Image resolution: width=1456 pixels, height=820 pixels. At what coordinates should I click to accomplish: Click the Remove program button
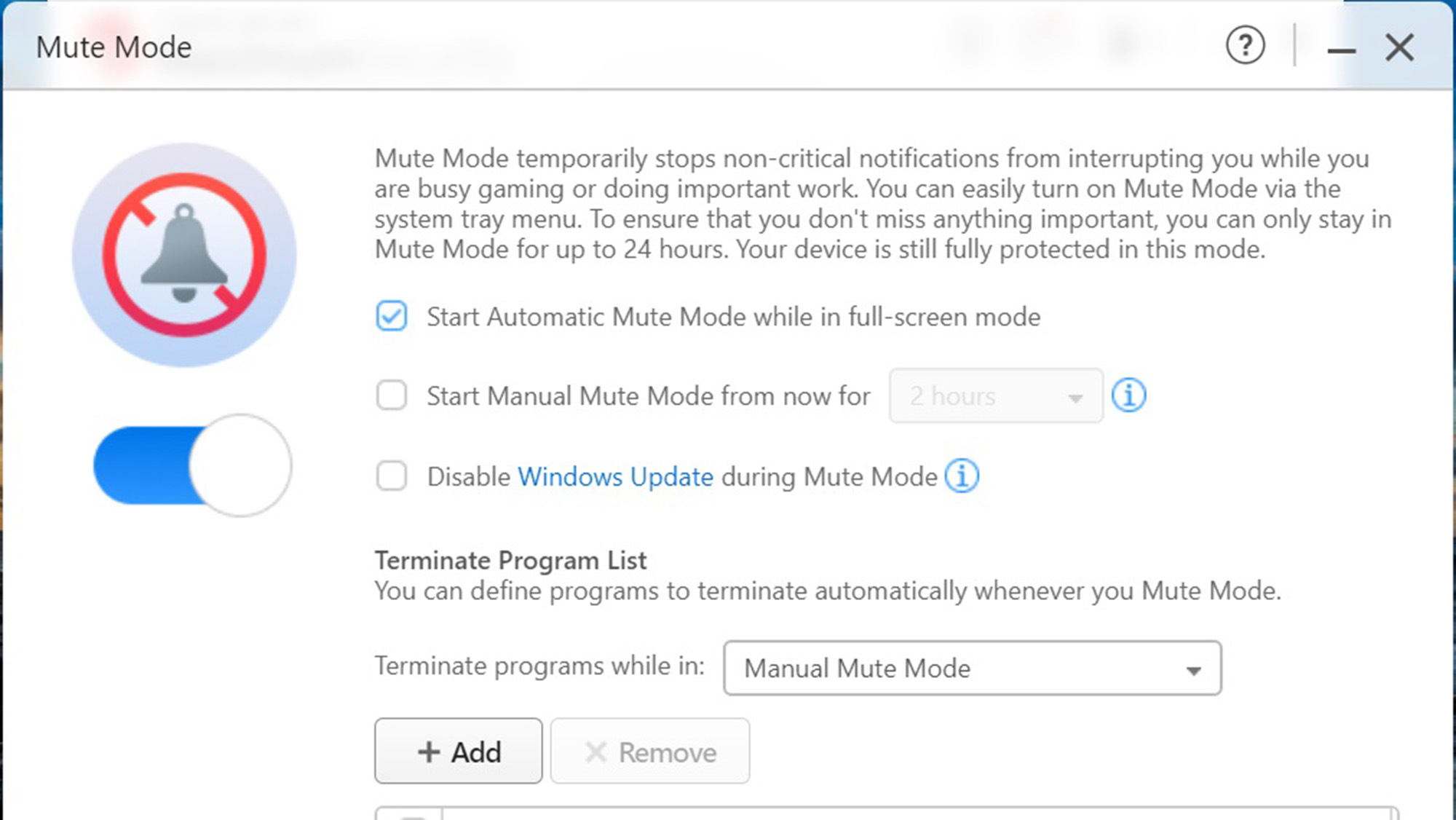pyautogui.click(x=649, y=752)
